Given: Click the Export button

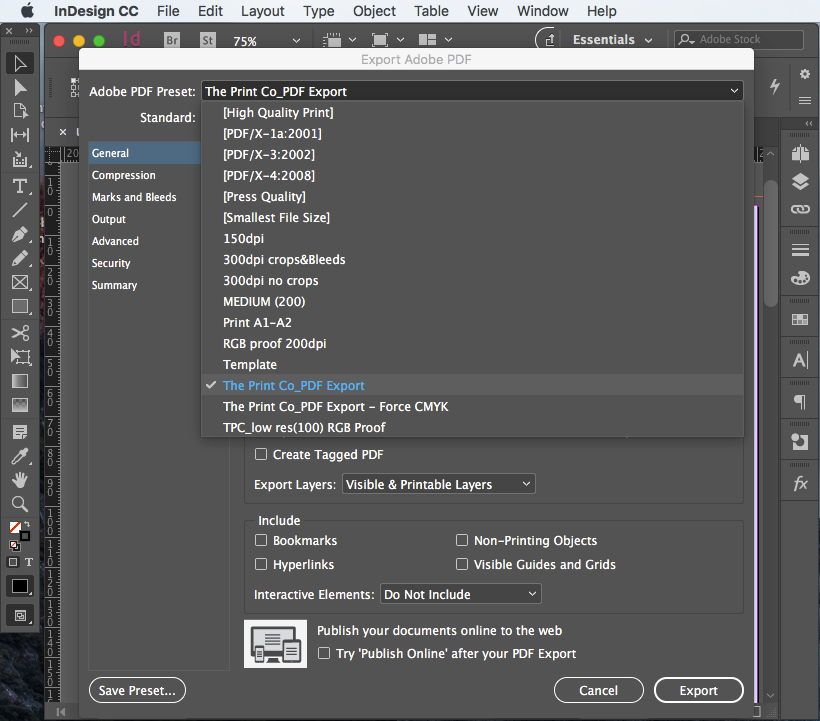Looking at the screenshot, I should point(698,690).
